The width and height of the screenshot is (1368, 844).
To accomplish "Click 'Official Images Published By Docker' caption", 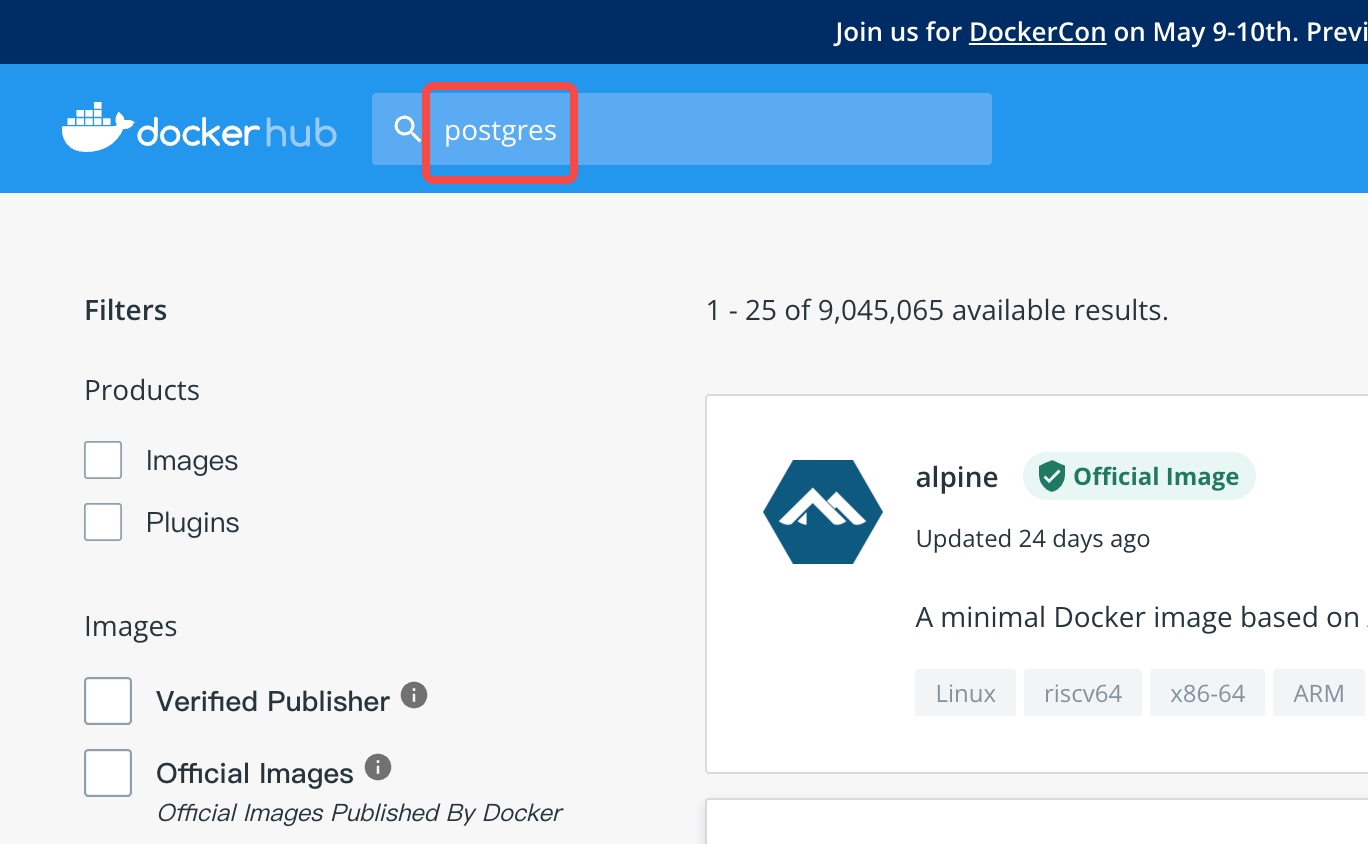I will [x=360, y=813].
